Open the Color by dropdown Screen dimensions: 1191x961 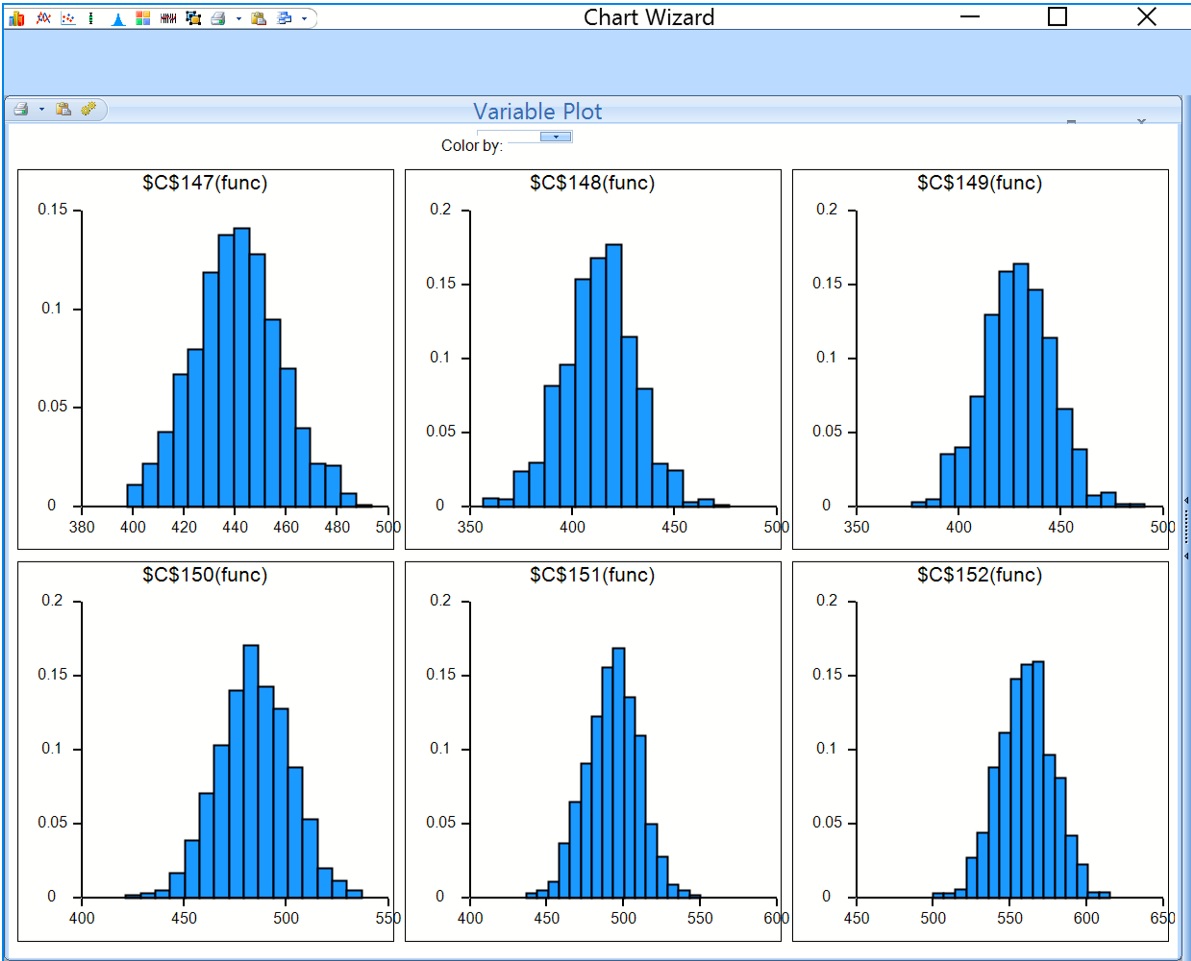coord(554,136)
